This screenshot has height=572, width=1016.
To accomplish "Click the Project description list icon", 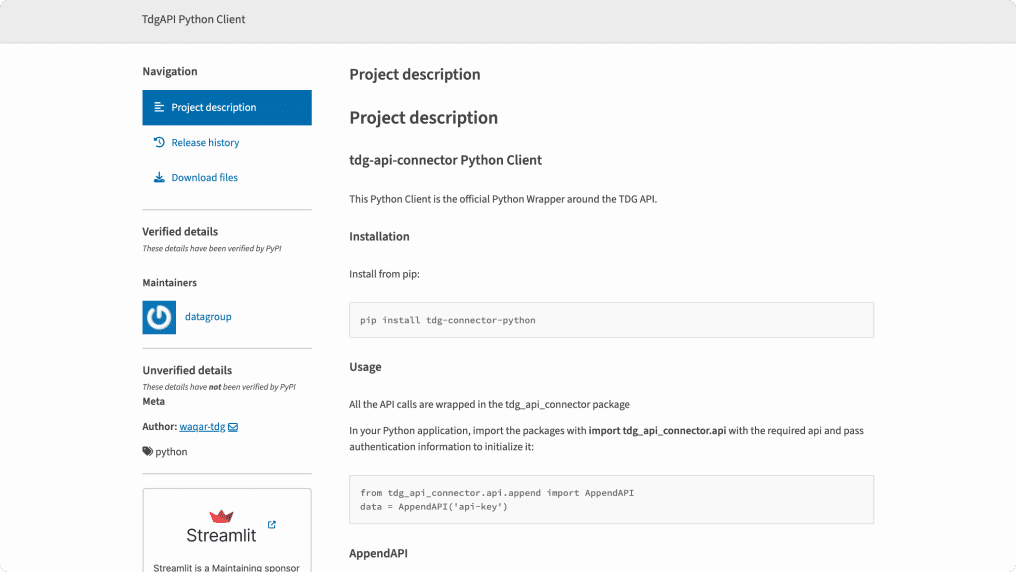I will [x=159, y=107].
